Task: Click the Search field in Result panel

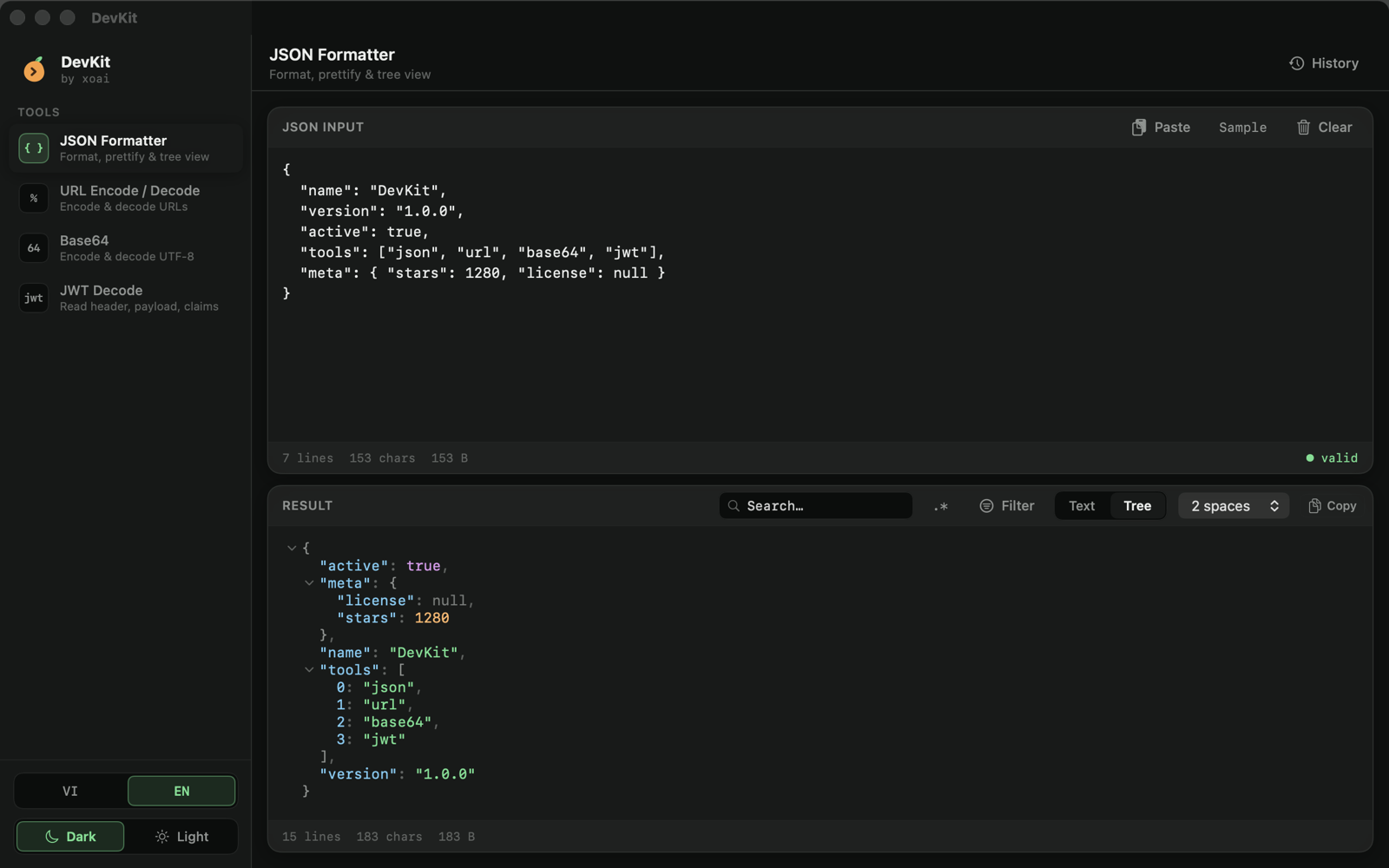Action: pyautogui.click(x=816, y=506)
